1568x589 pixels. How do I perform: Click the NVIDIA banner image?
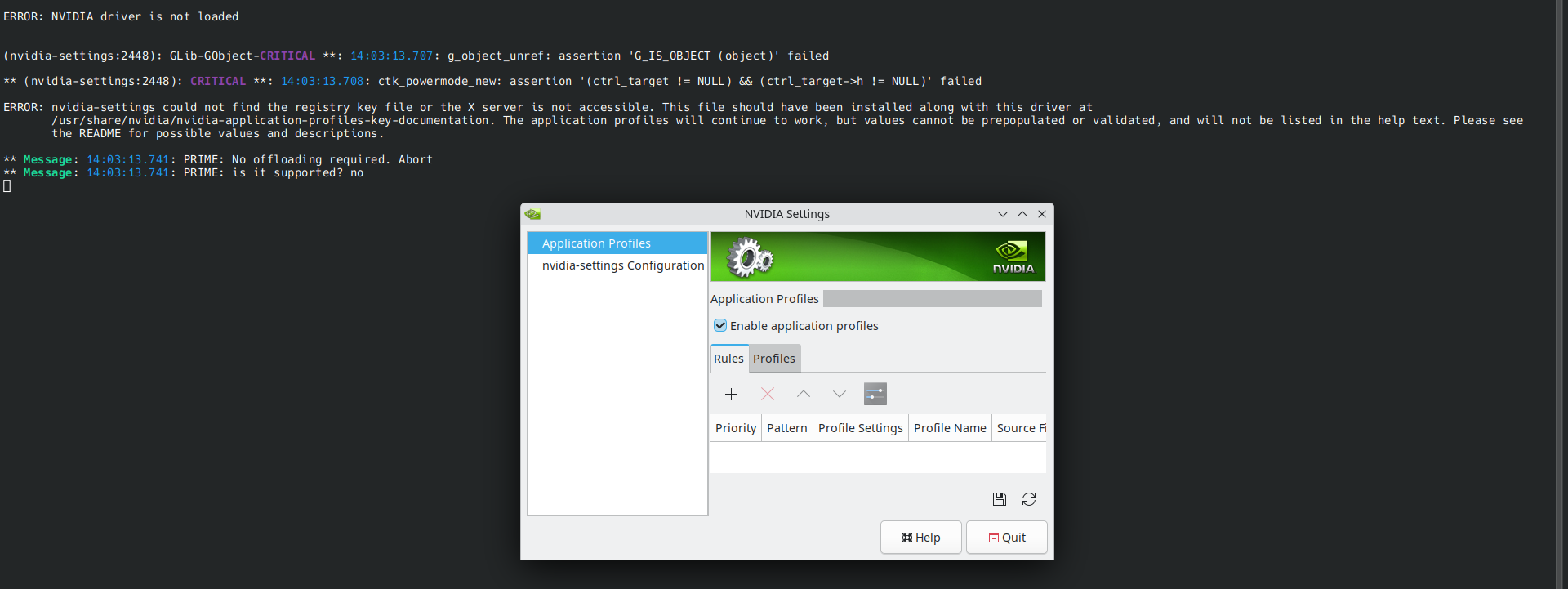[x=878, y=257]
